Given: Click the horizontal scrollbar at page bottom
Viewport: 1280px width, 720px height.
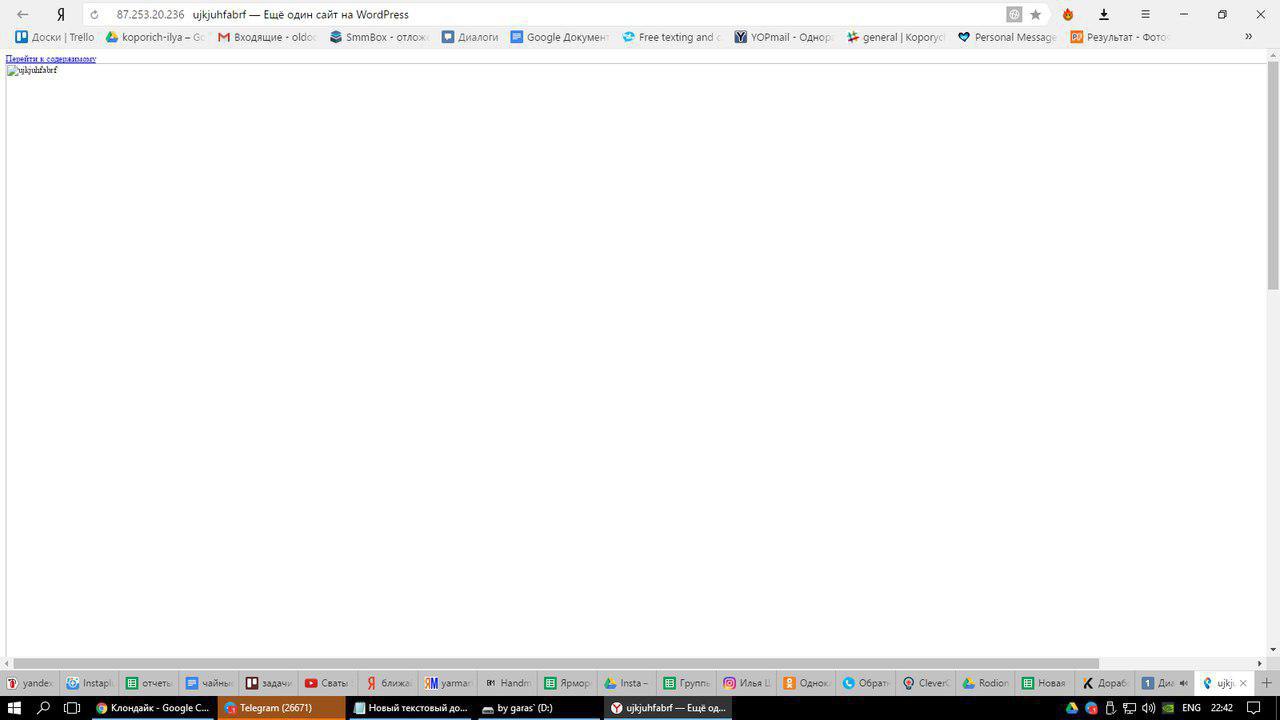Looking at the screenshot, I should [x=556, y=663].
